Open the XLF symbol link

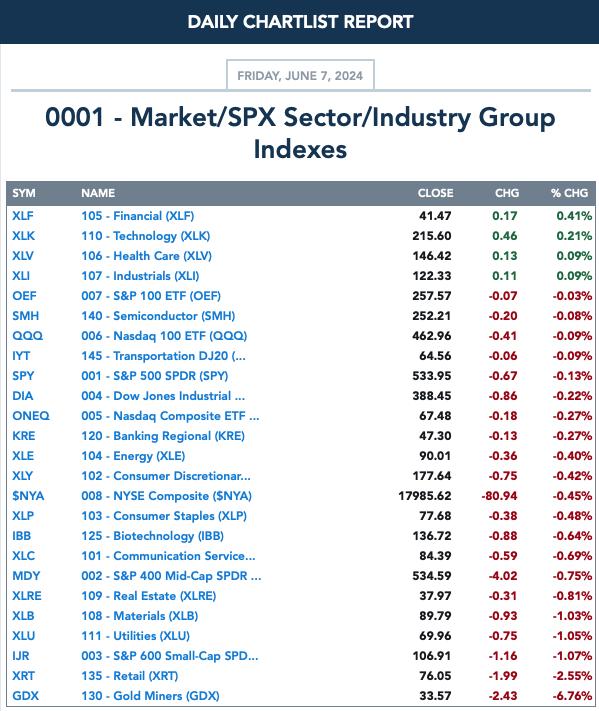click(x=23, y=216)
